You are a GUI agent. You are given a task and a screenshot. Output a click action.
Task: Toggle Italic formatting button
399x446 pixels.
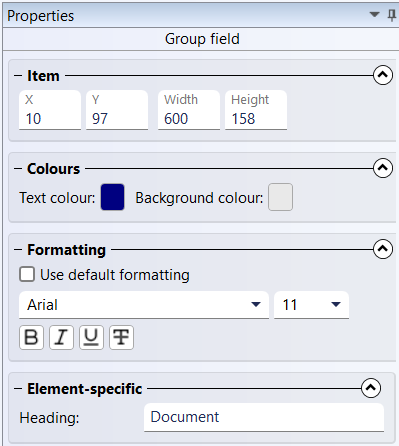tap(61, 337)
